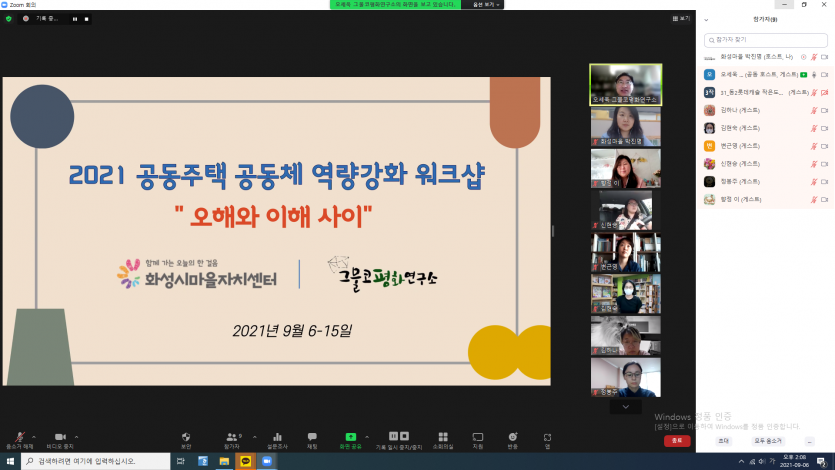Select participant 김하나 (게스트)
This screenshot has height=470, width=835.
pyautogui.click(x=765, y=110)
